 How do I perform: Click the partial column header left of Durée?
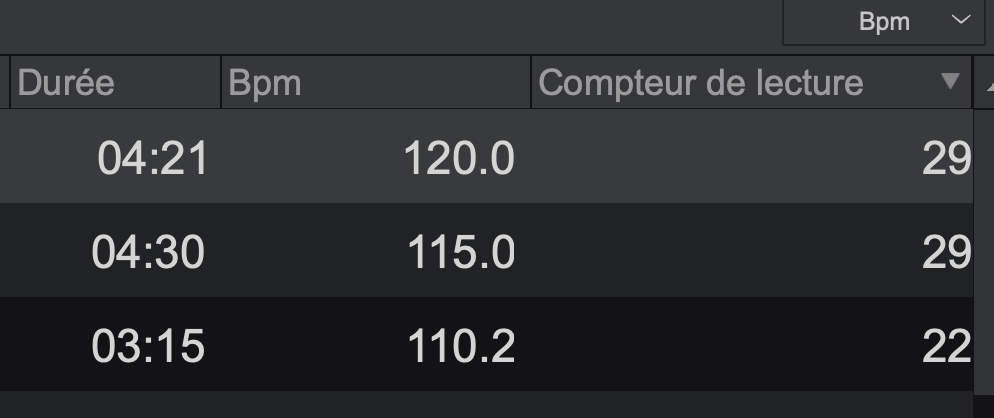(x=4, y=83)
